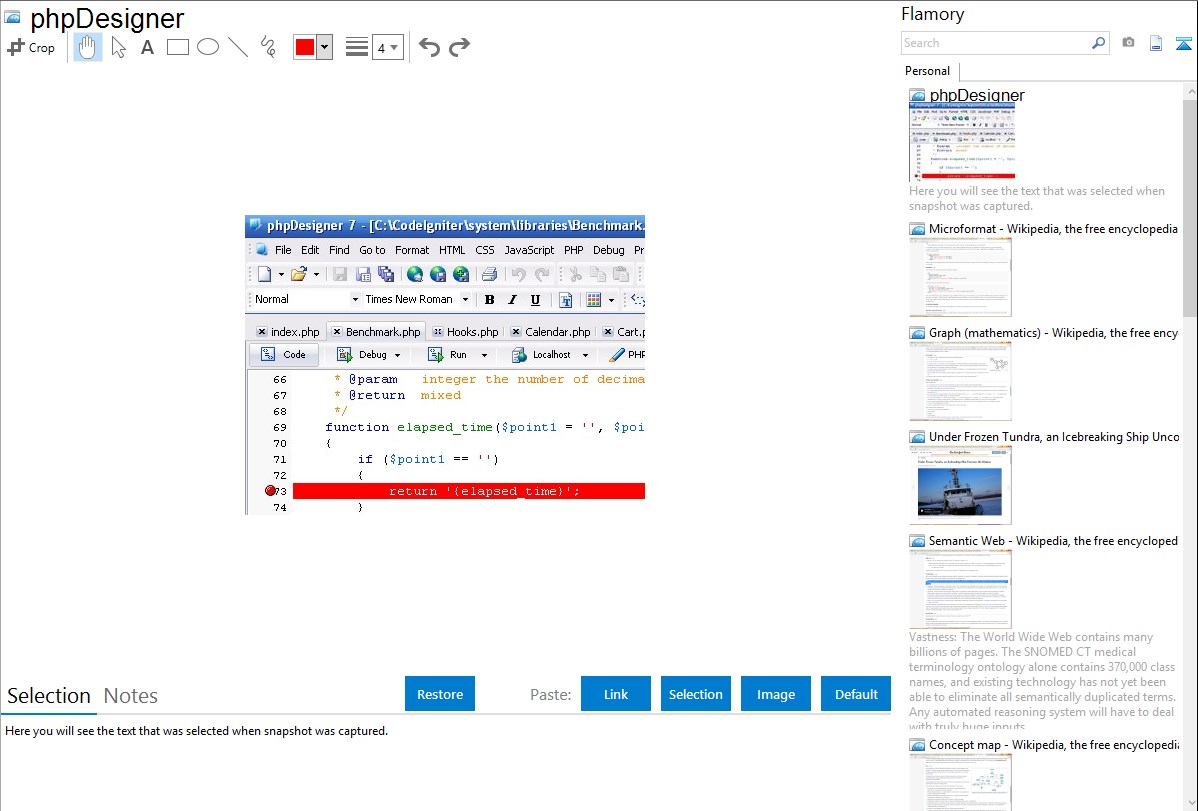
Task: Click insert table grid icon in capture
Action: [594, 300]
